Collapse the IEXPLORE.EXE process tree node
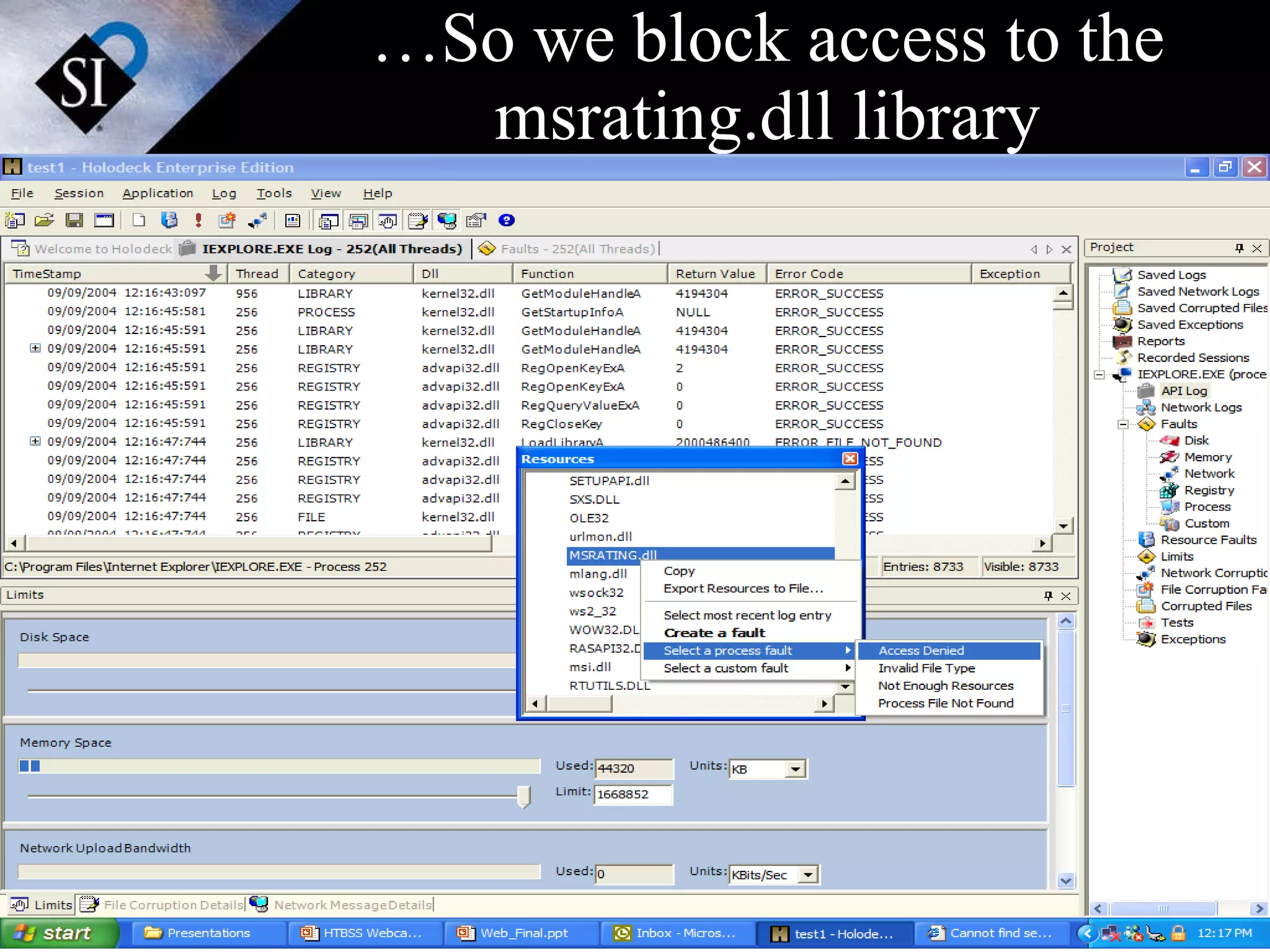 point(1099,374)
